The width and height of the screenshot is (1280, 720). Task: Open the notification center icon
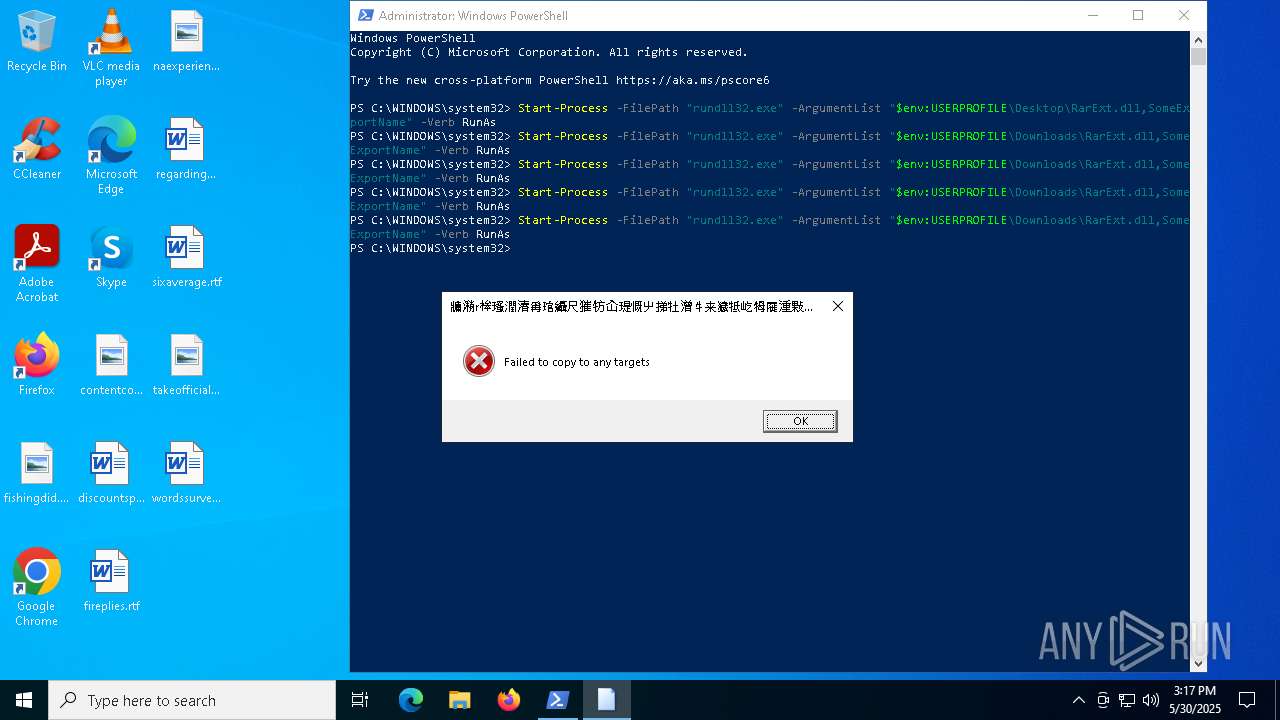coord(1247,700)
